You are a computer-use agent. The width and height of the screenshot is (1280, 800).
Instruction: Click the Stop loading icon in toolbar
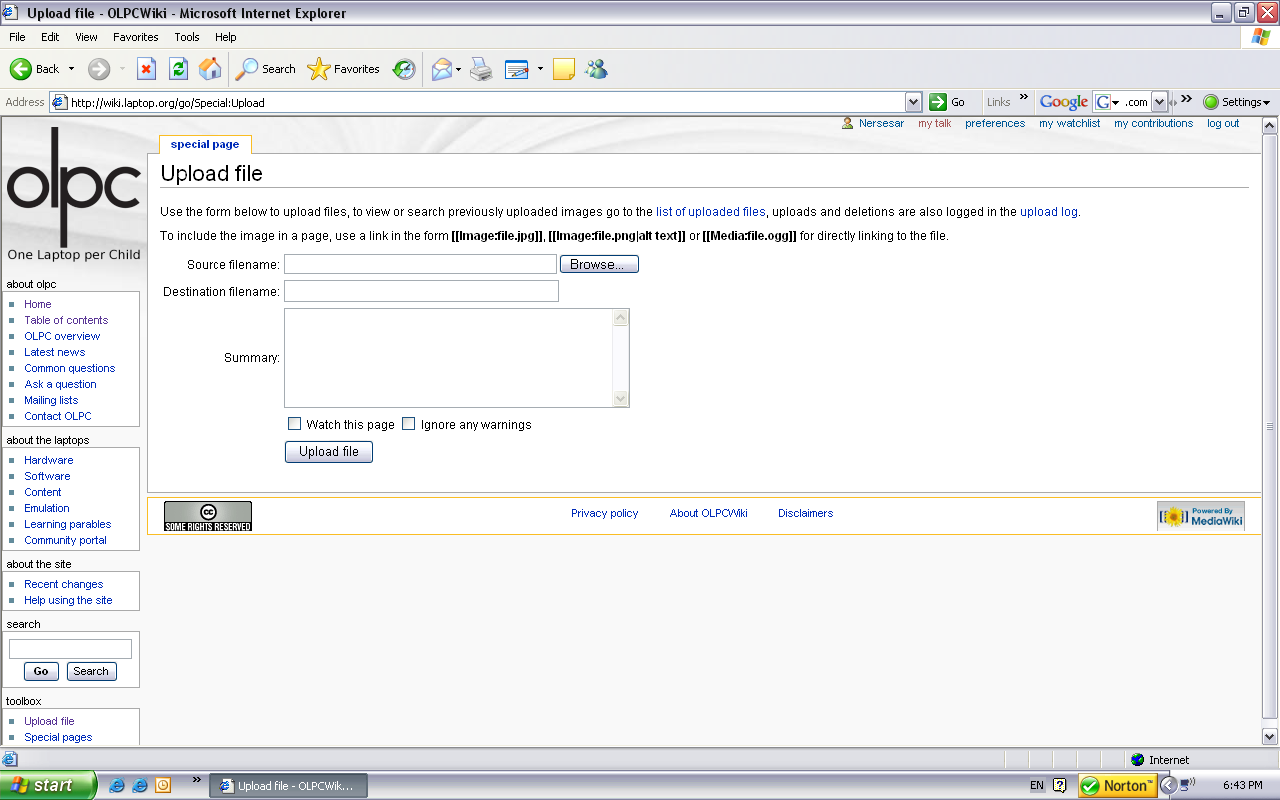point(146,69)
